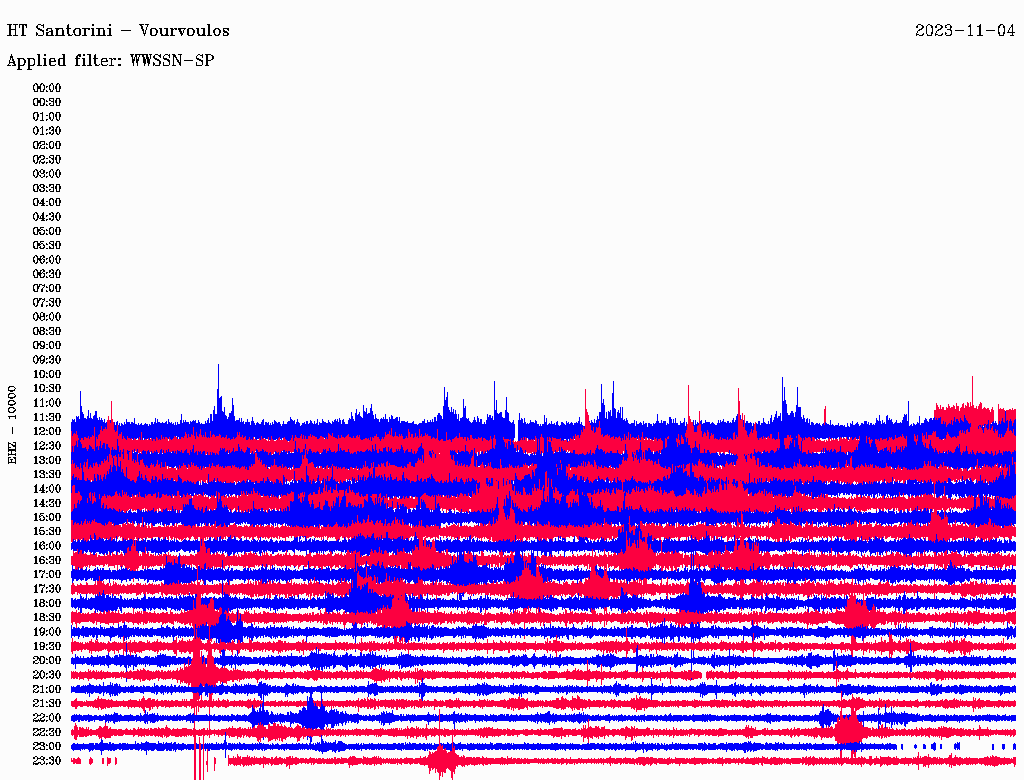This screenshot has height=780, width=1024.
Task: Select the 22:00 time label
Action: (x=47, y=718)
